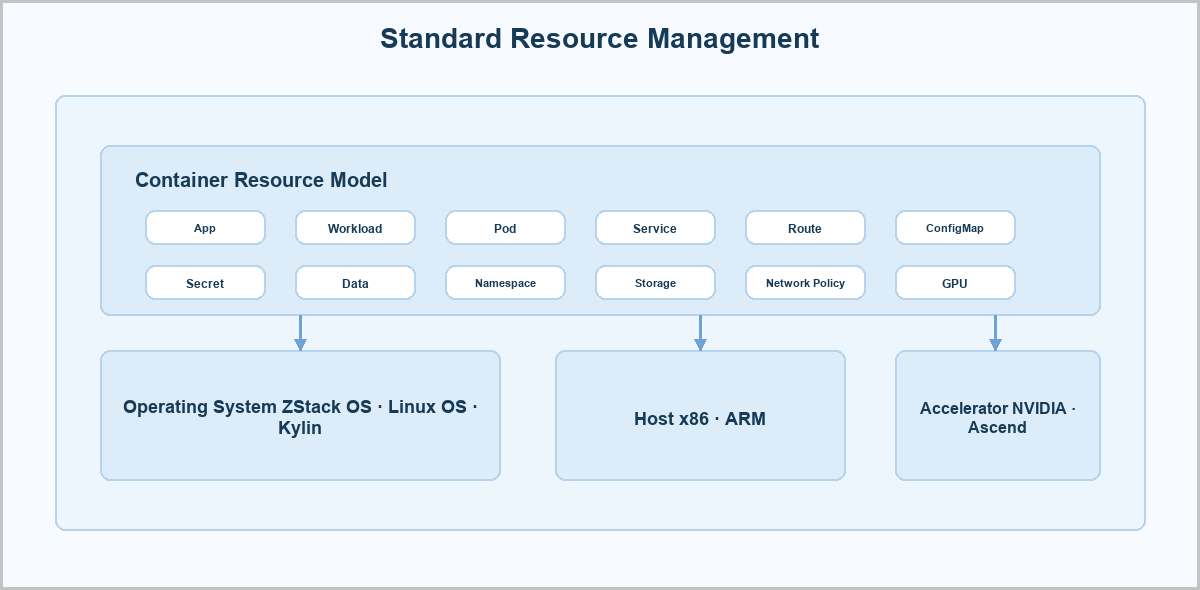Select the Service resource box
Screen dimensions: 1200x590
pos(655,228)
